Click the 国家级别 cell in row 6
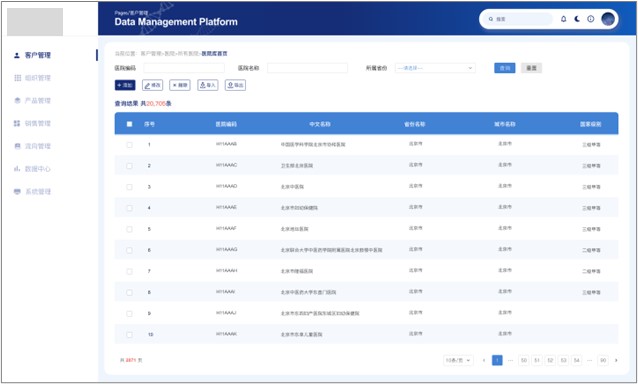The width and height of the screenshot is (638, 384). tap(591, 250)
